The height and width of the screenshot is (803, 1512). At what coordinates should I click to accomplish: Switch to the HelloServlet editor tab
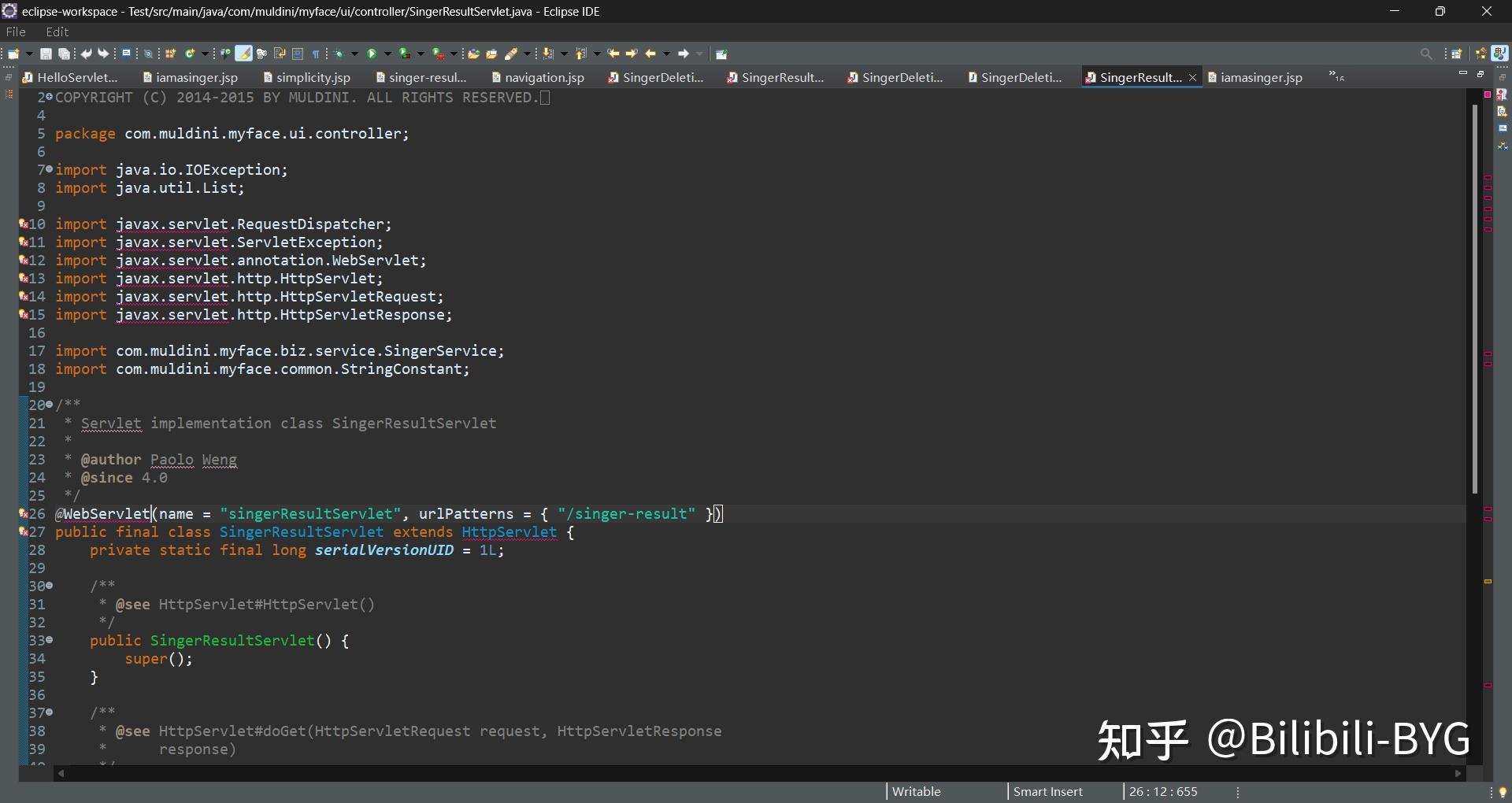pyautogui.click(x=71, y=77)
